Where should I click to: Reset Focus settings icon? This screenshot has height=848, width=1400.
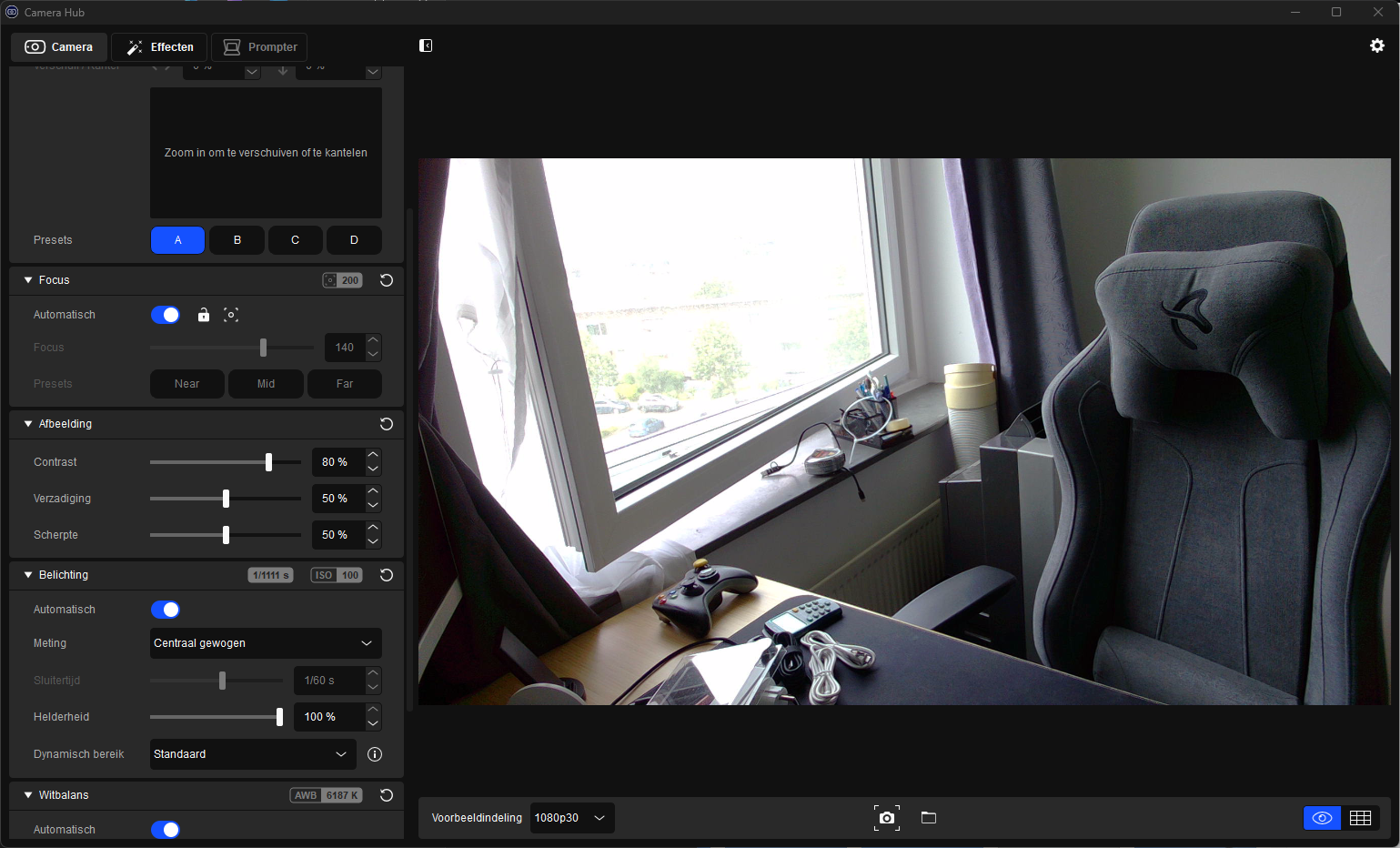pyautogui.click(x=387, y=280)
